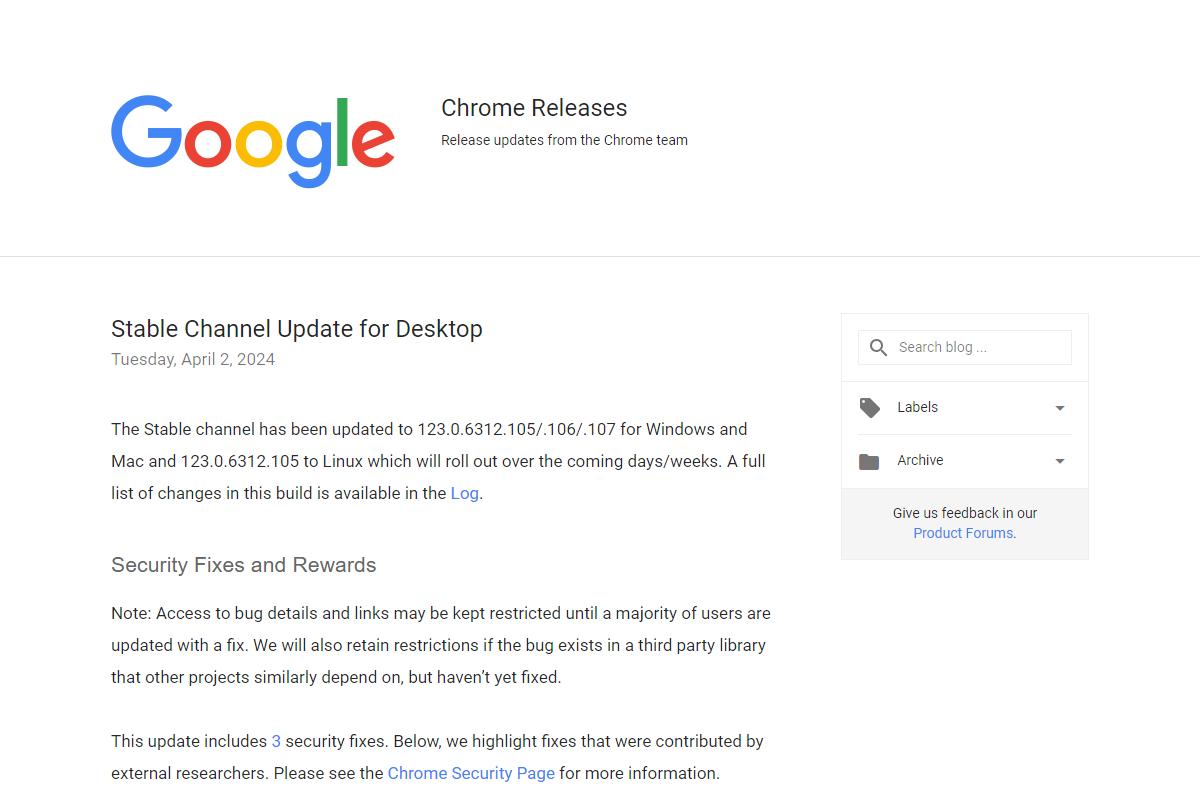Click the search magnifier icon
Image resolution: width=1200 pixels, height=800 pixels.
878,347
